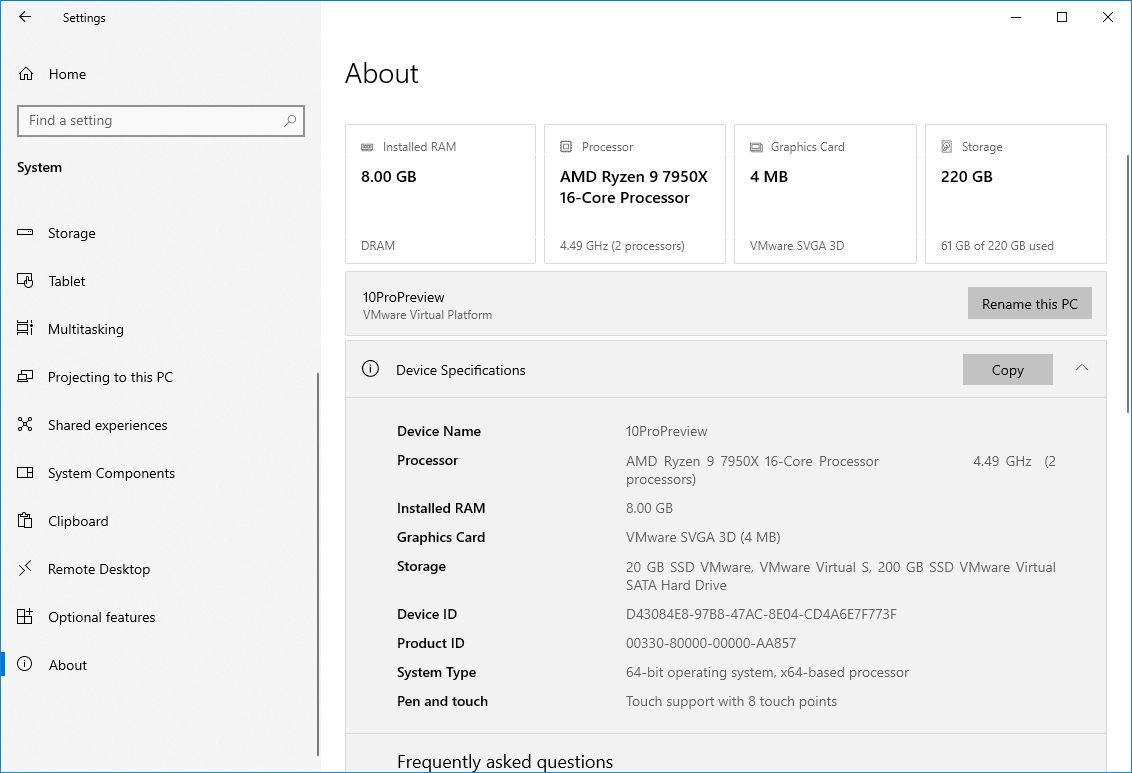Click the Device Specifications info icon
The width and height of the screenshot is (1132, 773).
click(370, 369)
